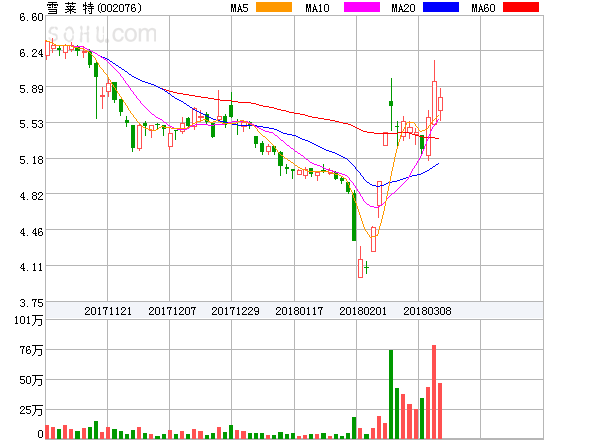Click the 3.75 price axis label
The height and width of the screenshot is (440, 600).
coord(31,303)
